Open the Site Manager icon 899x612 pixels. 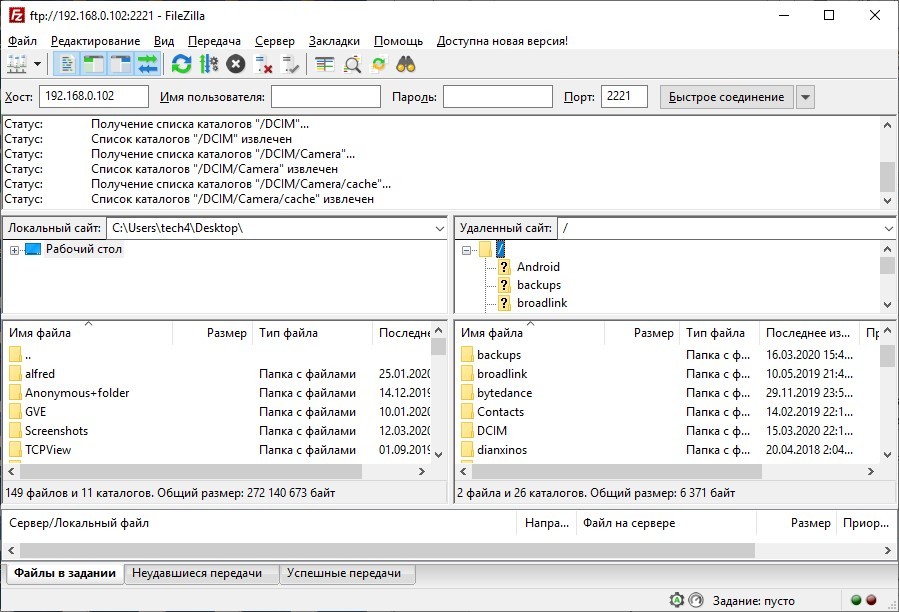[17, 64]
